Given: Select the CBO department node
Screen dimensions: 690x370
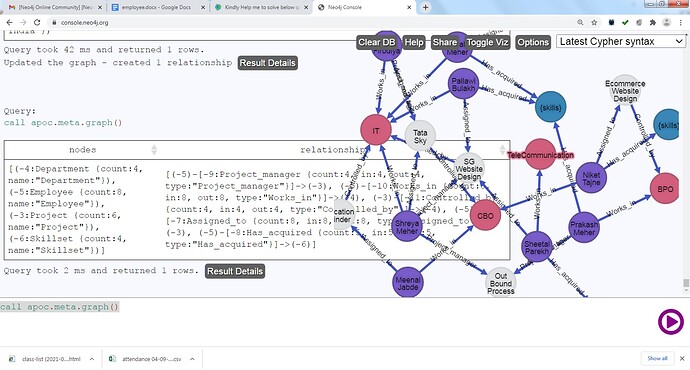Looking at the screenshot, I should coord(485,216).
